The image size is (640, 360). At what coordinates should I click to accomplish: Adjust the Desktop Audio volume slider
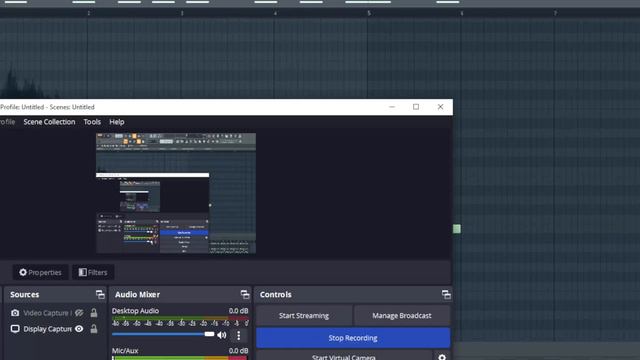click(163, 334)
